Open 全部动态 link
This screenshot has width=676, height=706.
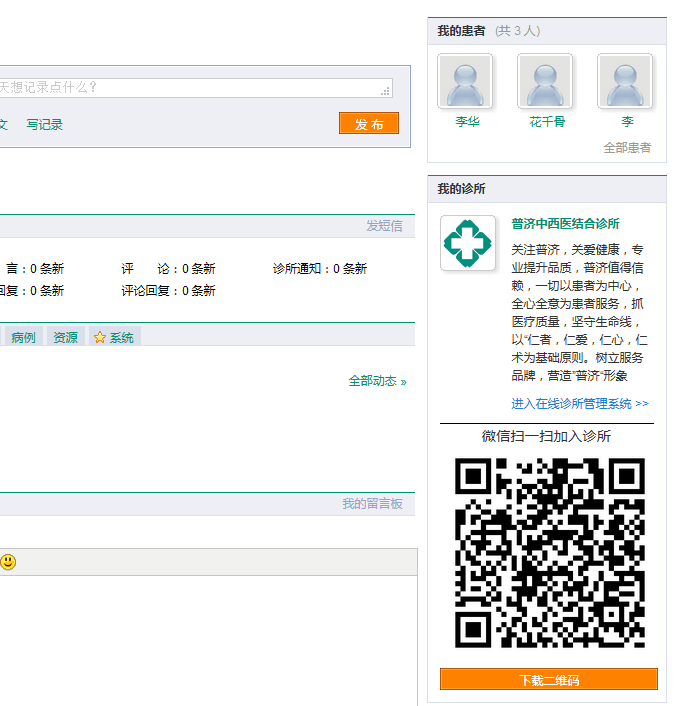coord(377,381)
